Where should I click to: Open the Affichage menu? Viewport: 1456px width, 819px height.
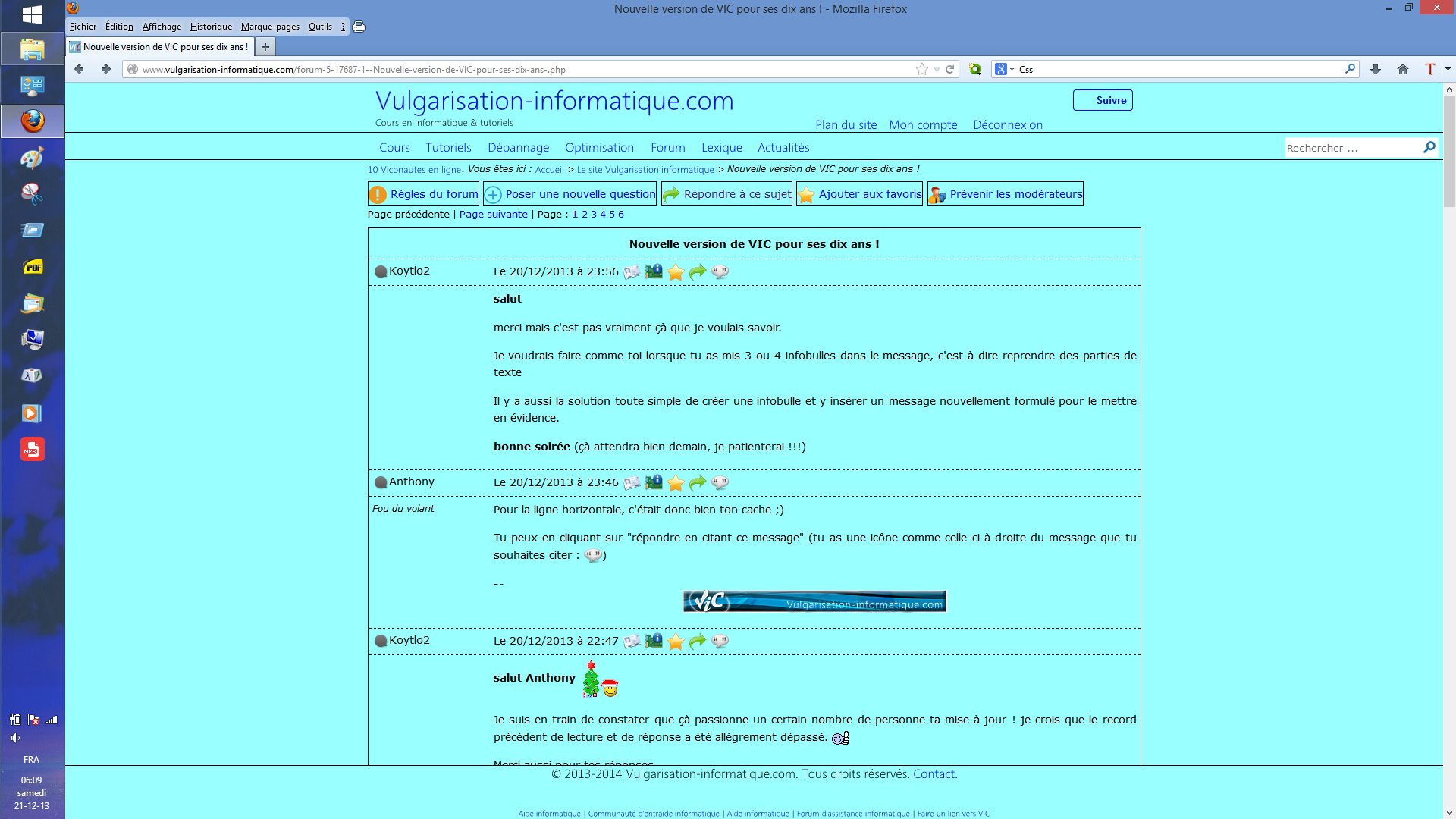(162, 27)
